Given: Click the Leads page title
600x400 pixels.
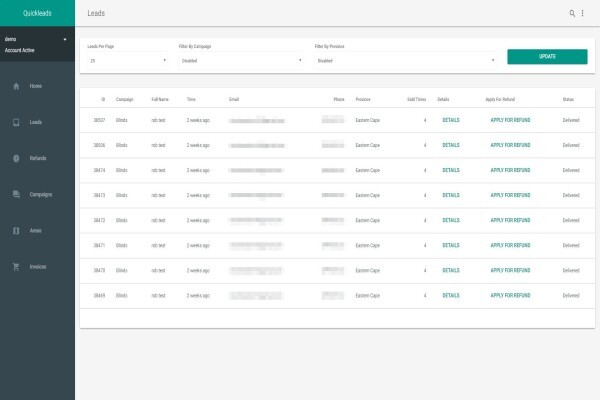Looking at the screenshot, I should click(x=96, y=13).
